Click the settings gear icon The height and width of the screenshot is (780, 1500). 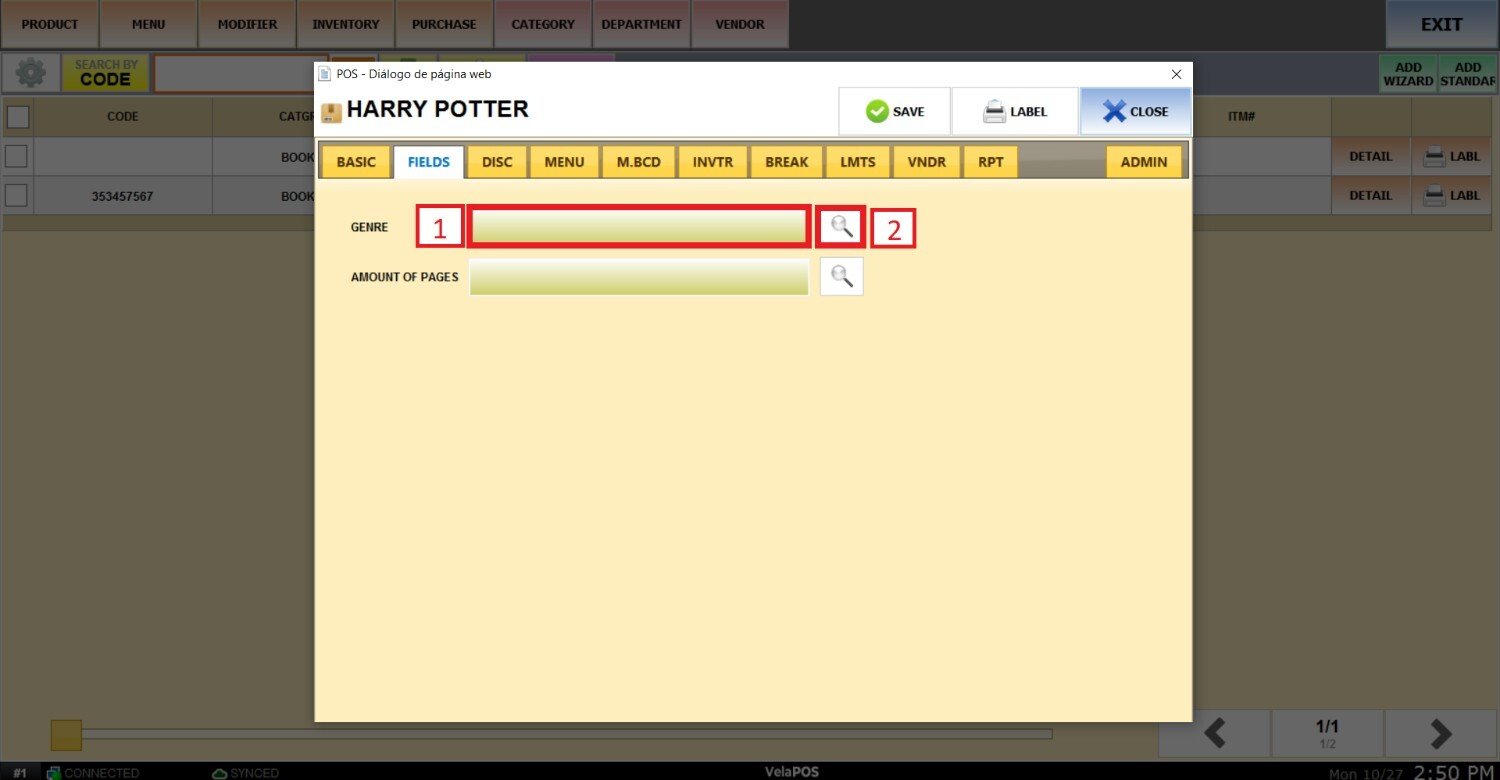pos(30,73)
